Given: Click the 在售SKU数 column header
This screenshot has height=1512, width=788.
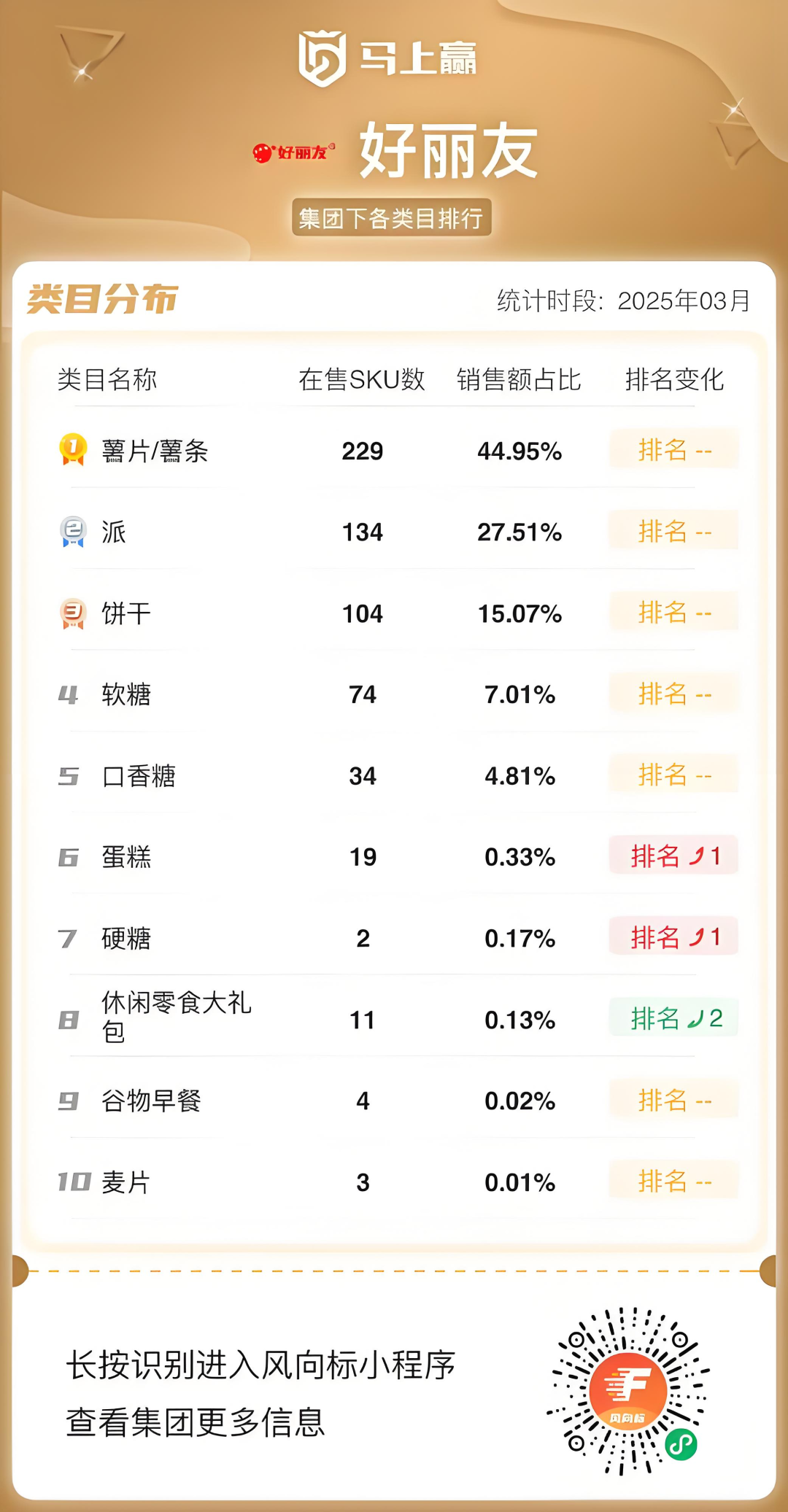Looking at the screenshot, I should [362, 379].
